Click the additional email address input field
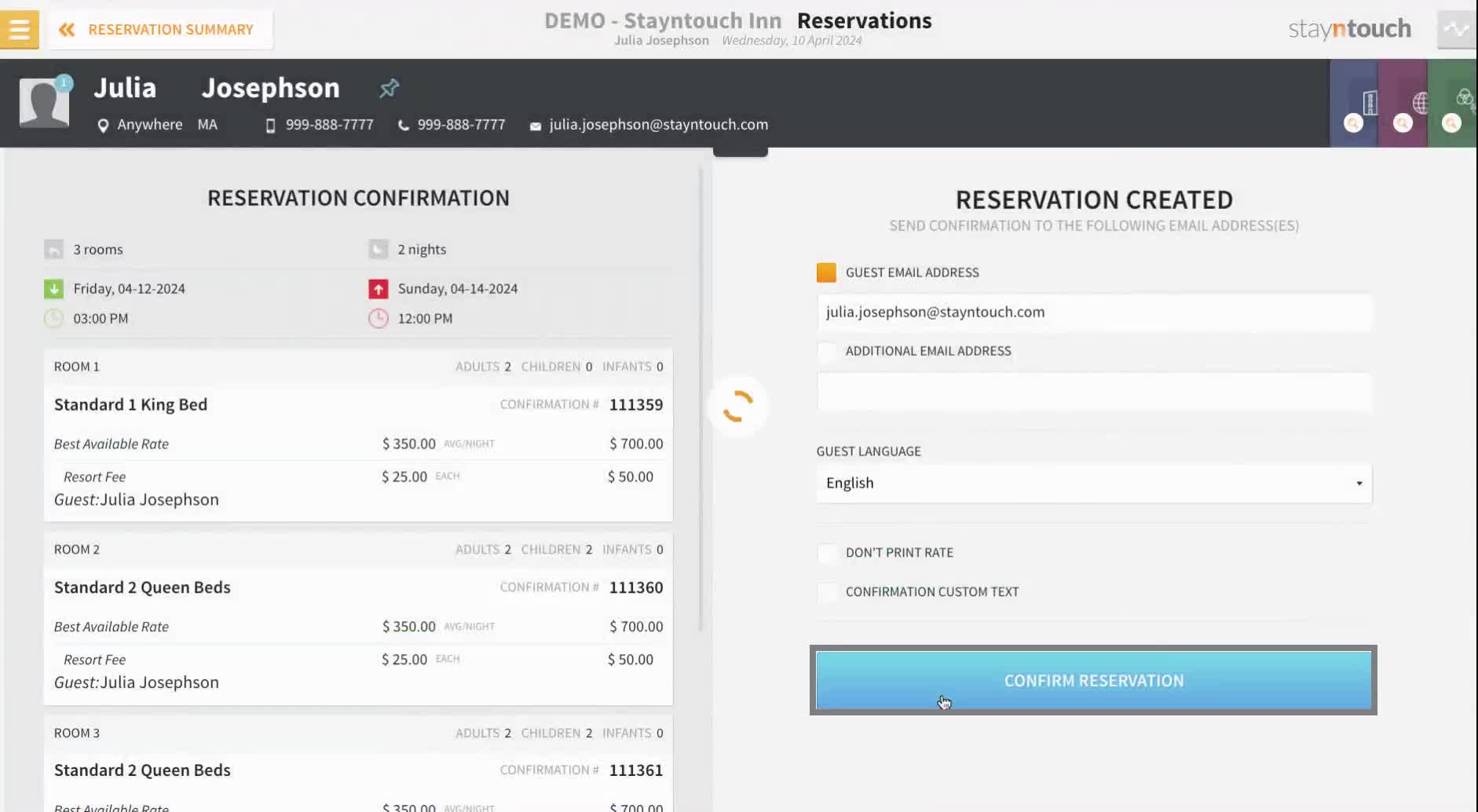Screen dimensions: 1478x812 (x=1094, y=391)
